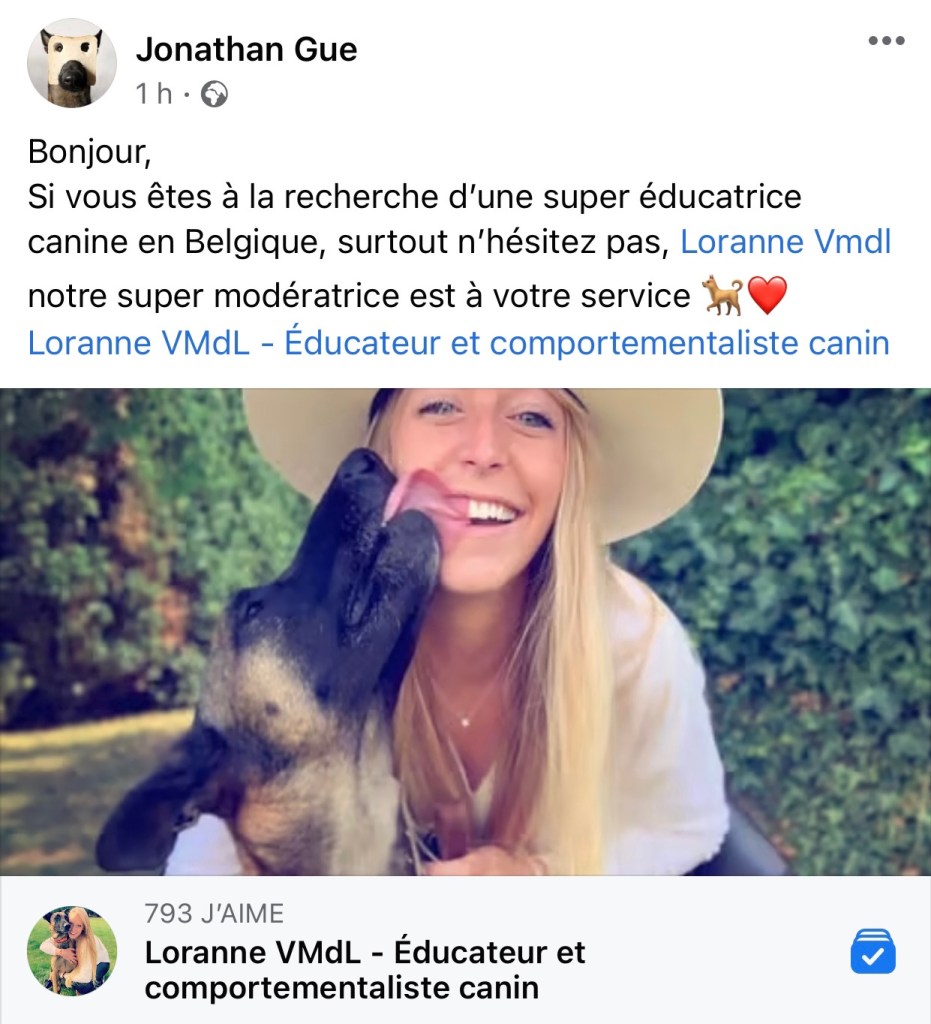Open the shared photo of woman and dog
This screenshot has height=1024, width=931.
466,632
